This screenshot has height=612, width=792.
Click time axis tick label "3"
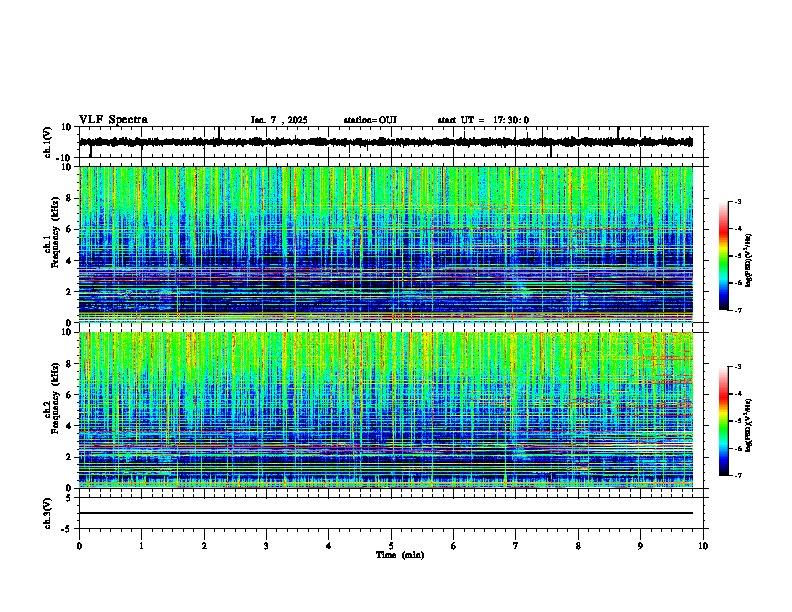(x=266, y=546)
